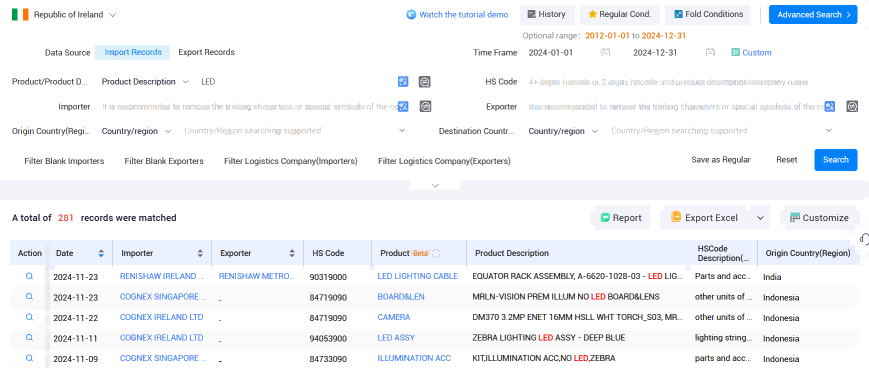View details for the CAMERA row
This screenshot has width=869, height=368.
pyautogui.click(x=29, y=317)
